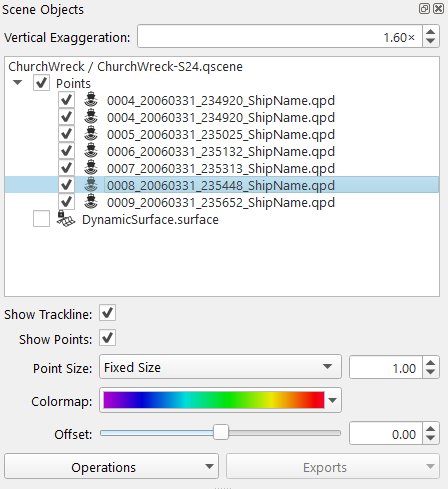Enable the DynamicSurface.surface visibility checkbox
The width and height of the screenshot is (448, 489).
point(41,219)
